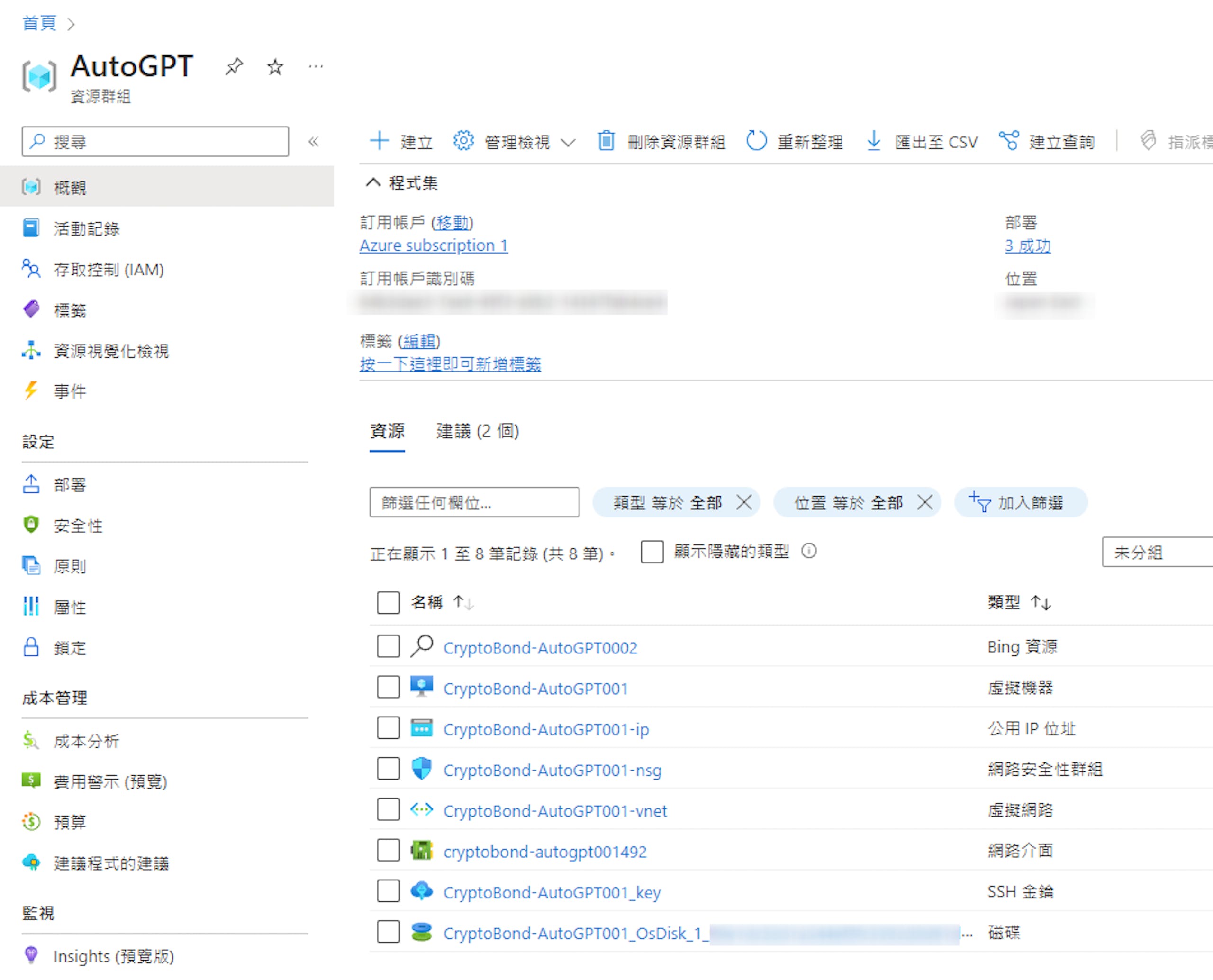Check the CryptoBond-AutoGPT001-nsg row checkbox

tap(389, 769)
